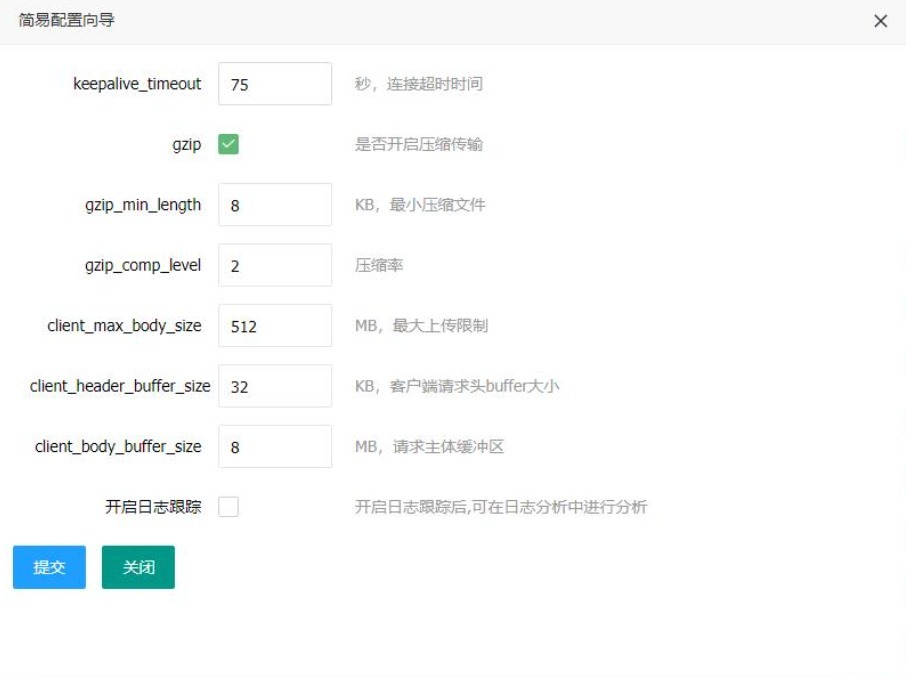Click the 是否开启压缩传输 description text
The width and height of the screenshot is (906, 678).
419,145
